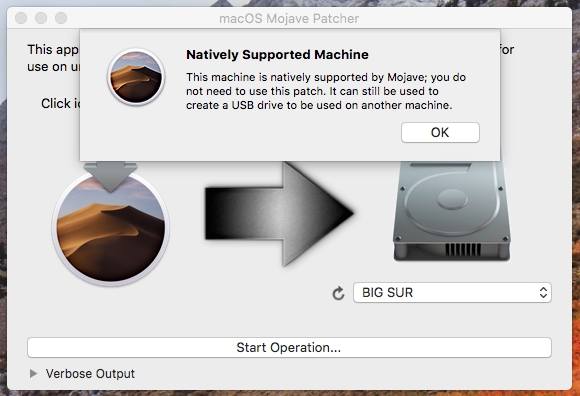Click Start Operation button
The height and width of the screenshot is (396, 580).
click(x=289, y=347)
